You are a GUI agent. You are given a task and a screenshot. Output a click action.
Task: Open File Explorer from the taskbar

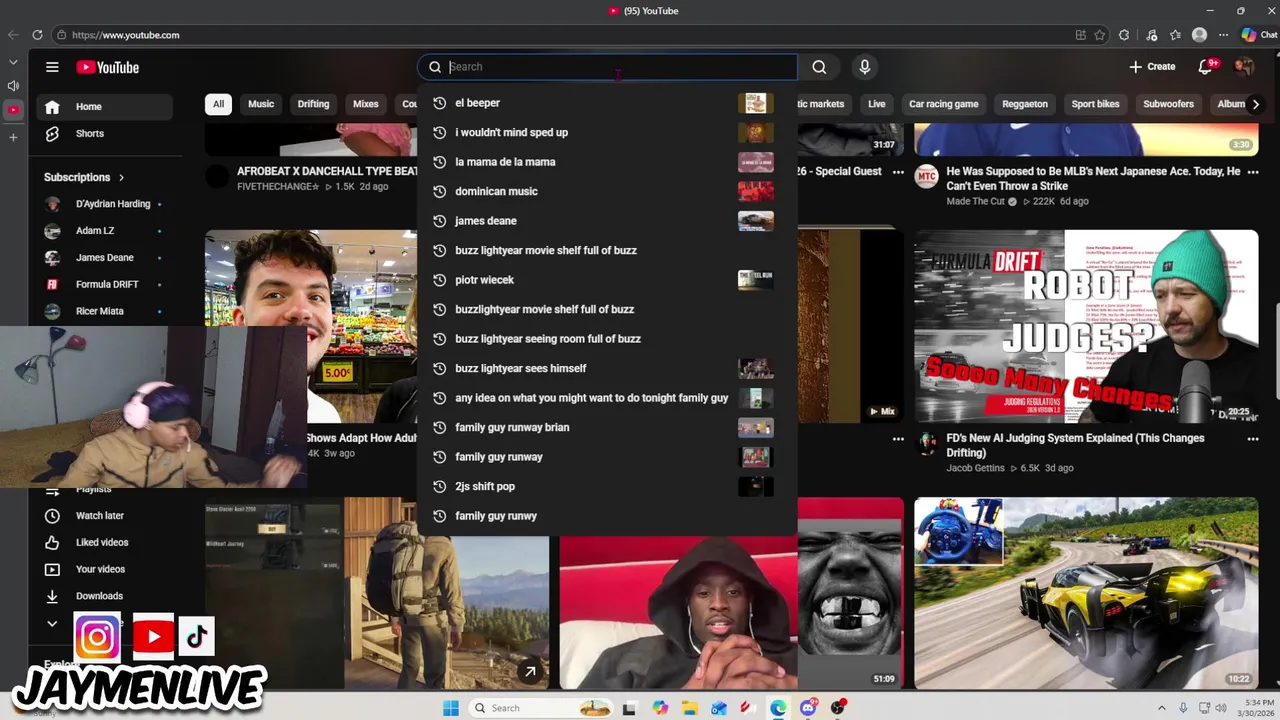tap(690, 708)
